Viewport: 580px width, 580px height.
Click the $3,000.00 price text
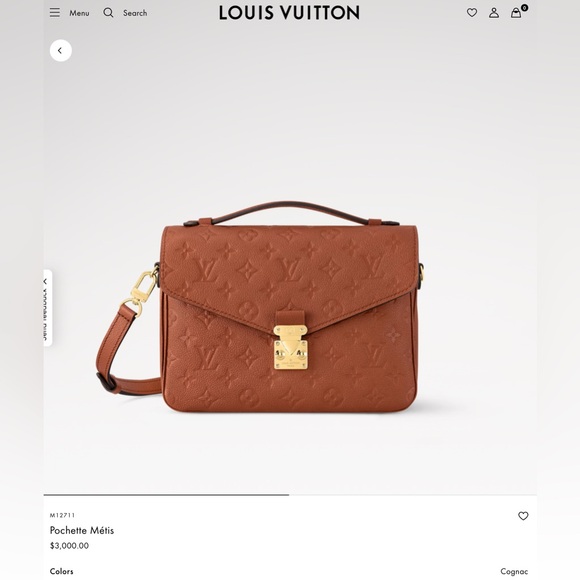click(x=69, y=546)
